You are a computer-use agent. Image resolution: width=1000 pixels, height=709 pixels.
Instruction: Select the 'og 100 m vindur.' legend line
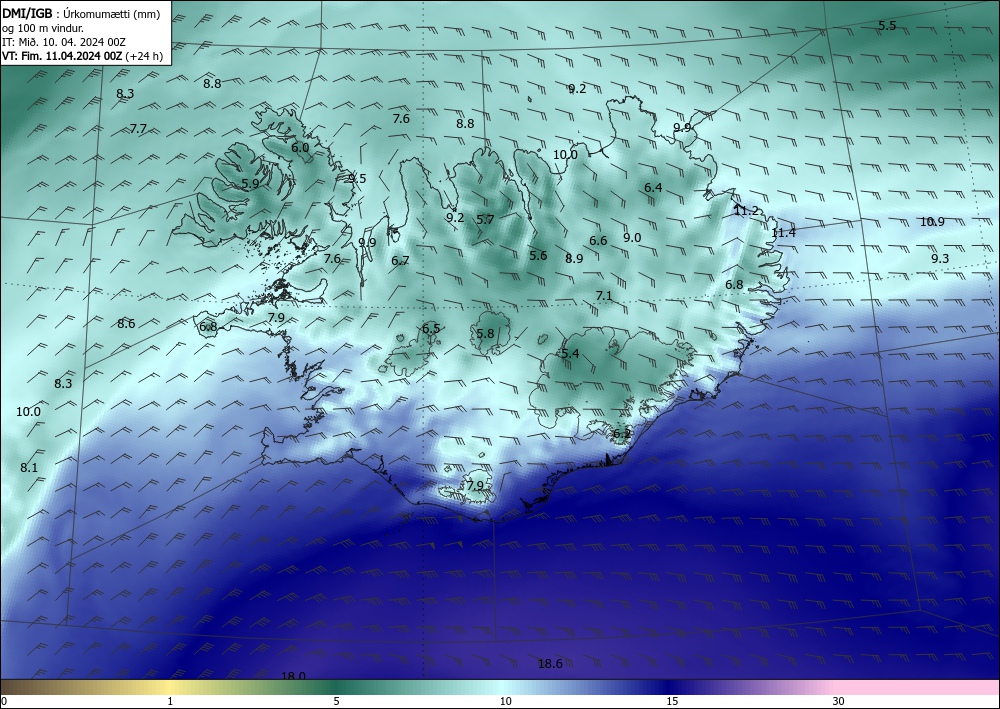(43, 28)
